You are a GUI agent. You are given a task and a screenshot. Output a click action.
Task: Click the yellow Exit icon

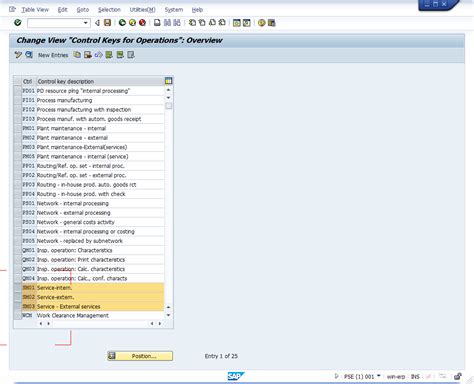(x=132, y=23)
